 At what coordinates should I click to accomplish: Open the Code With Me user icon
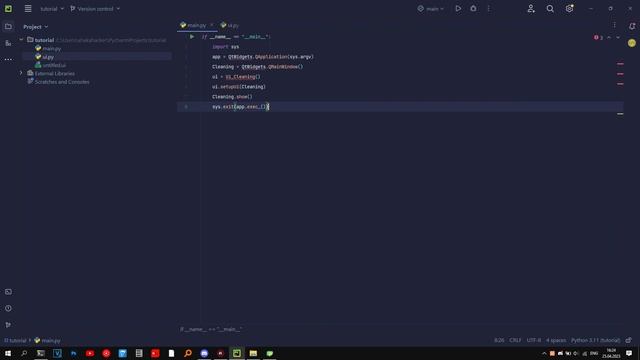click(x=531, y=9)
